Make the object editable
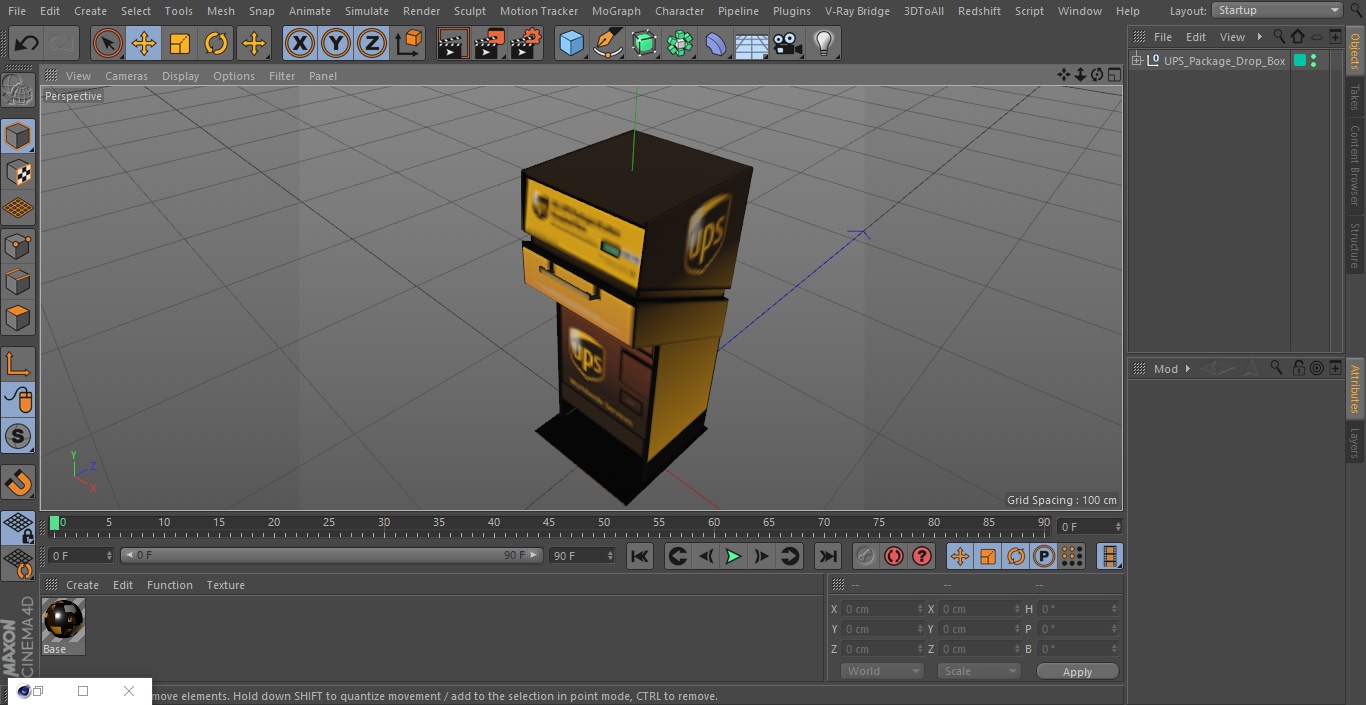Image resolution: width=1366 pixels, height=705 pixels. click(x=18, y=90)
